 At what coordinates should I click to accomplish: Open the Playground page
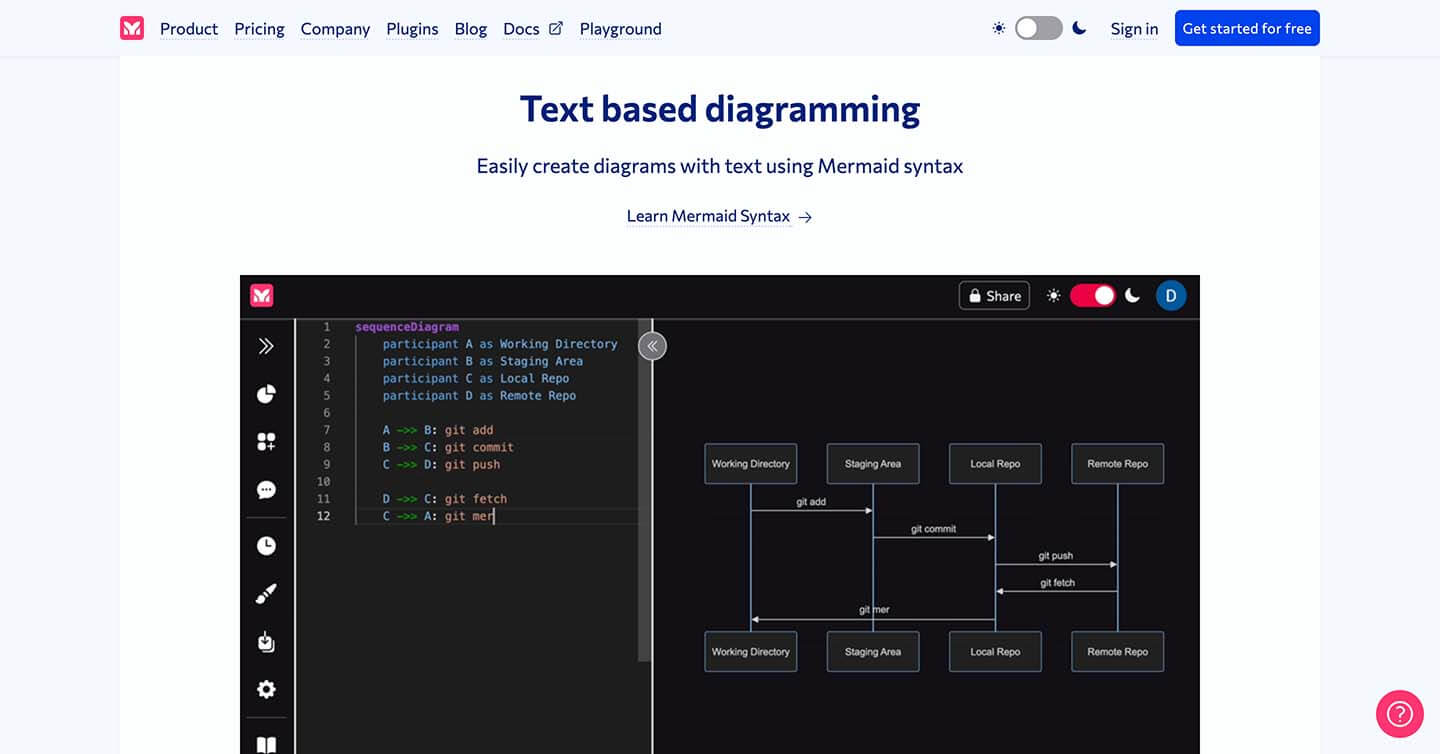tap(620, 29)
